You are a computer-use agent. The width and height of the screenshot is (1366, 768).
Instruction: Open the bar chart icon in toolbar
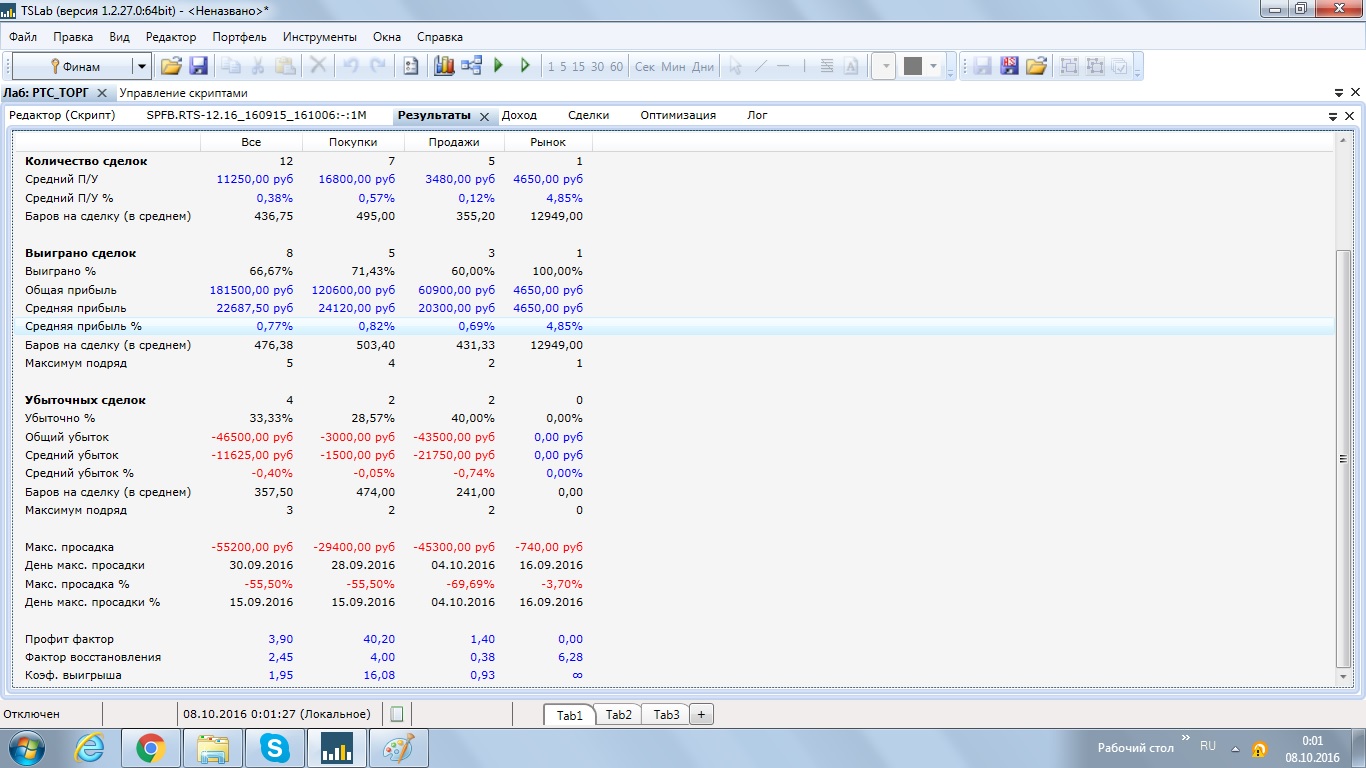(444, 66)
